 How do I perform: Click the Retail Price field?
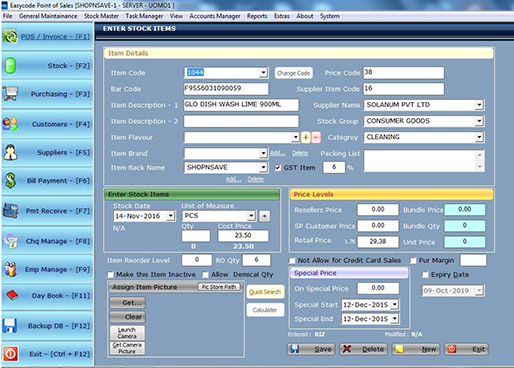378,242
